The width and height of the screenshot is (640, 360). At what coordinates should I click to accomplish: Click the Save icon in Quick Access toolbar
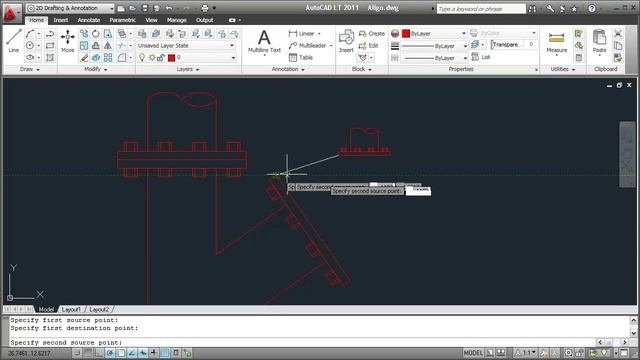click(144, 8)
